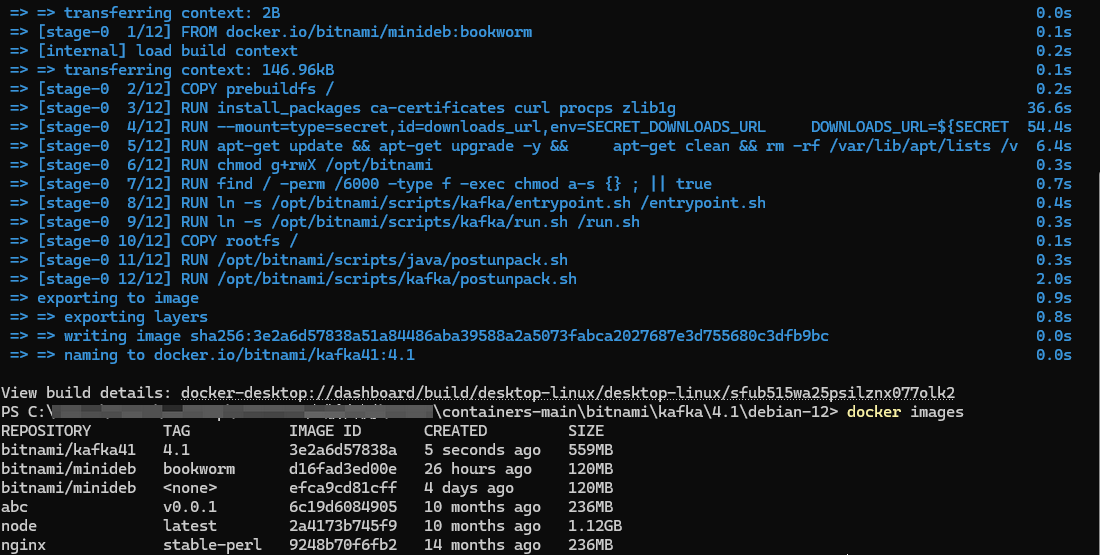Viewport: 1100px width, 555px height.
Task: Click the 'node' repository name
Action: [19, 526]
